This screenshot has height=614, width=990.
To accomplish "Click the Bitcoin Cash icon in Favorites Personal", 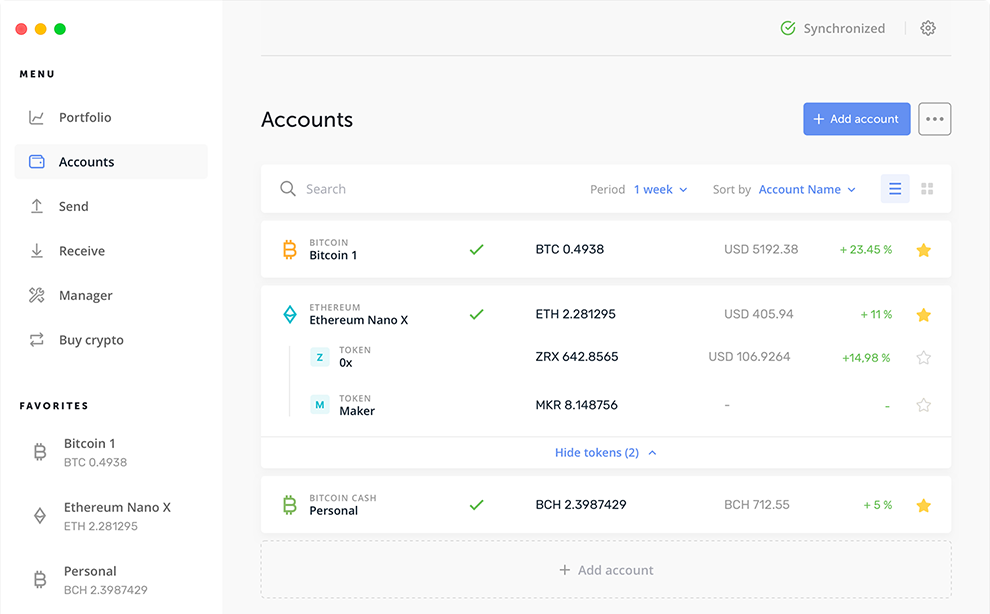I will 40,579.
